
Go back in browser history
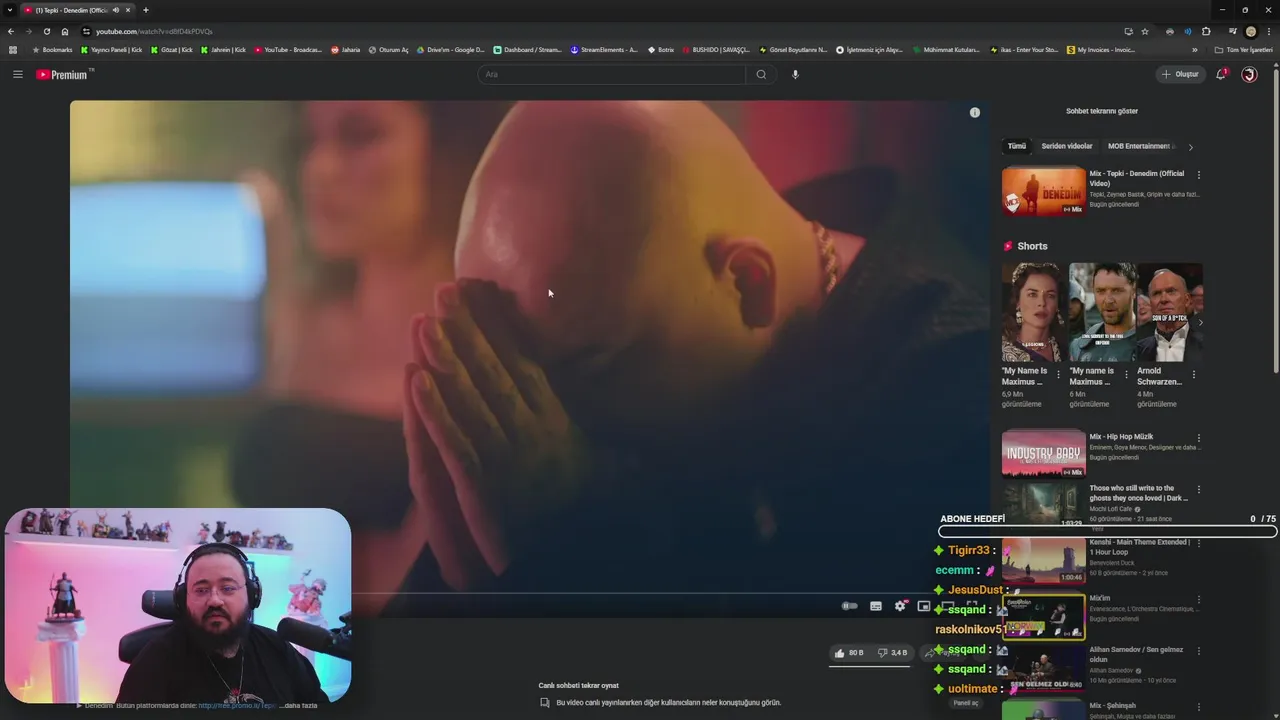pyautogui.click(x=11, y=31)
